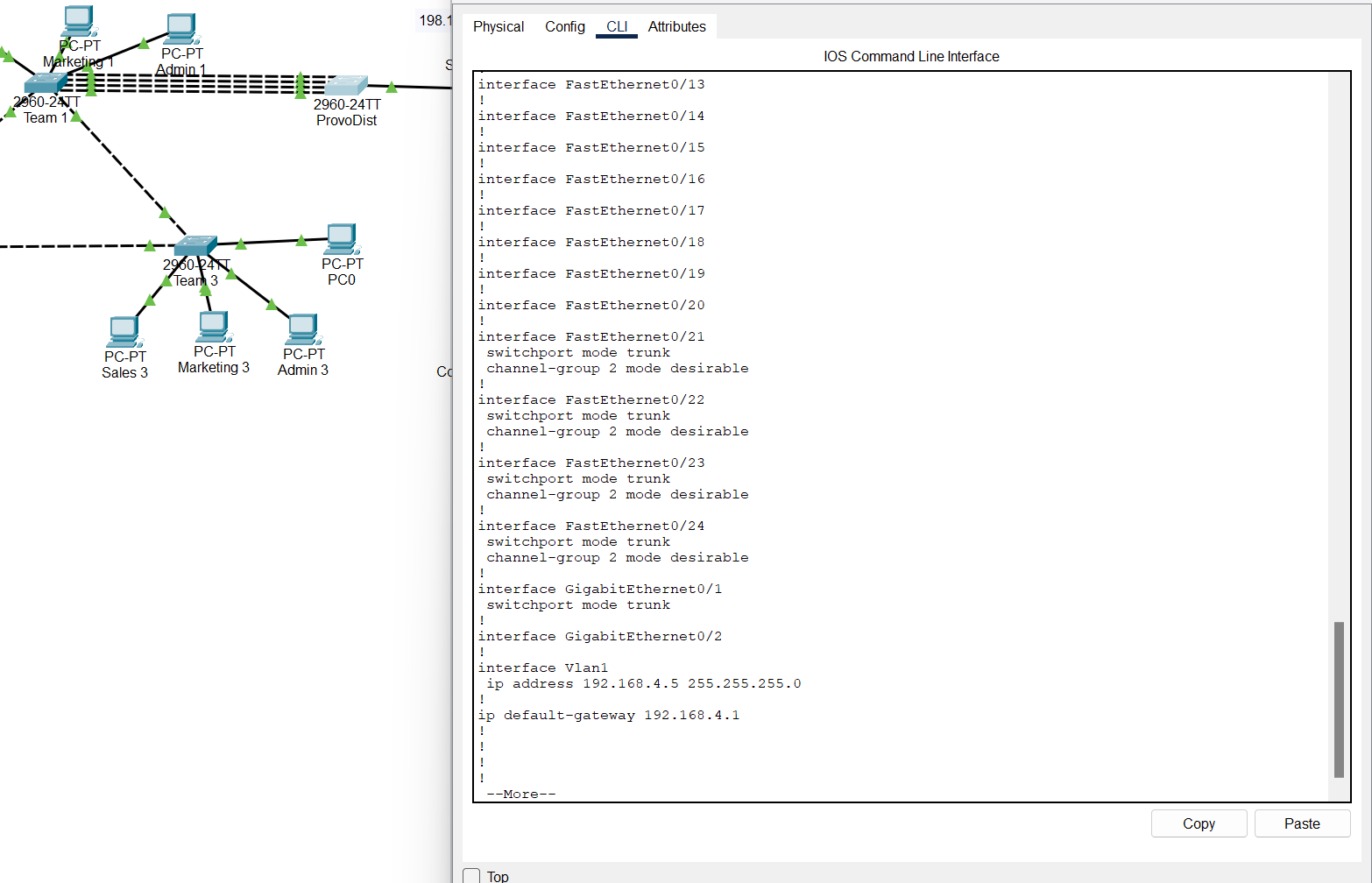Click 'interface GigabitEthernet0/1' line
Image resolution: width=1372 pixels, height=883 pixels.
tap(600, 590)
